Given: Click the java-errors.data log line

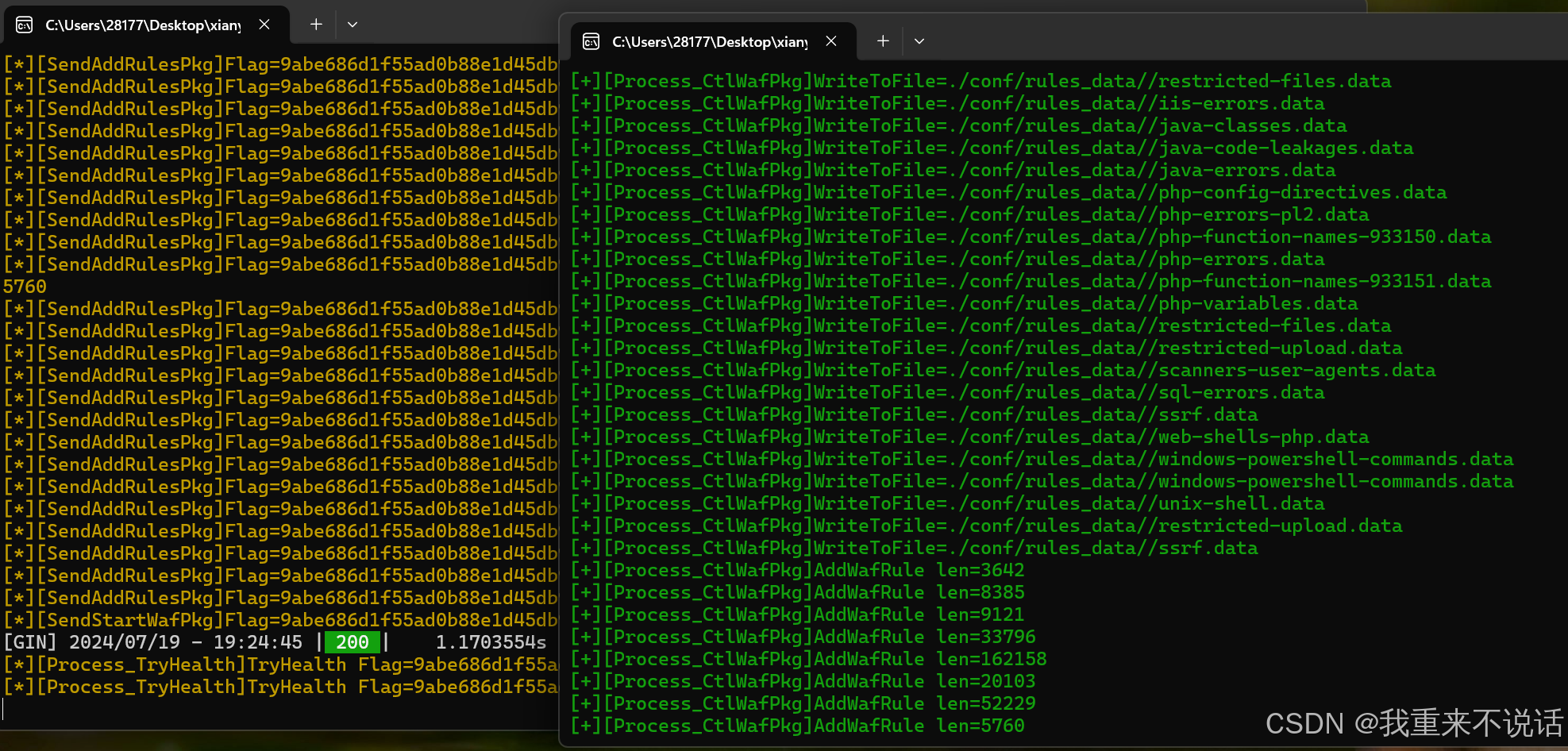Looking at the screenshot, I should click(954, 171).
